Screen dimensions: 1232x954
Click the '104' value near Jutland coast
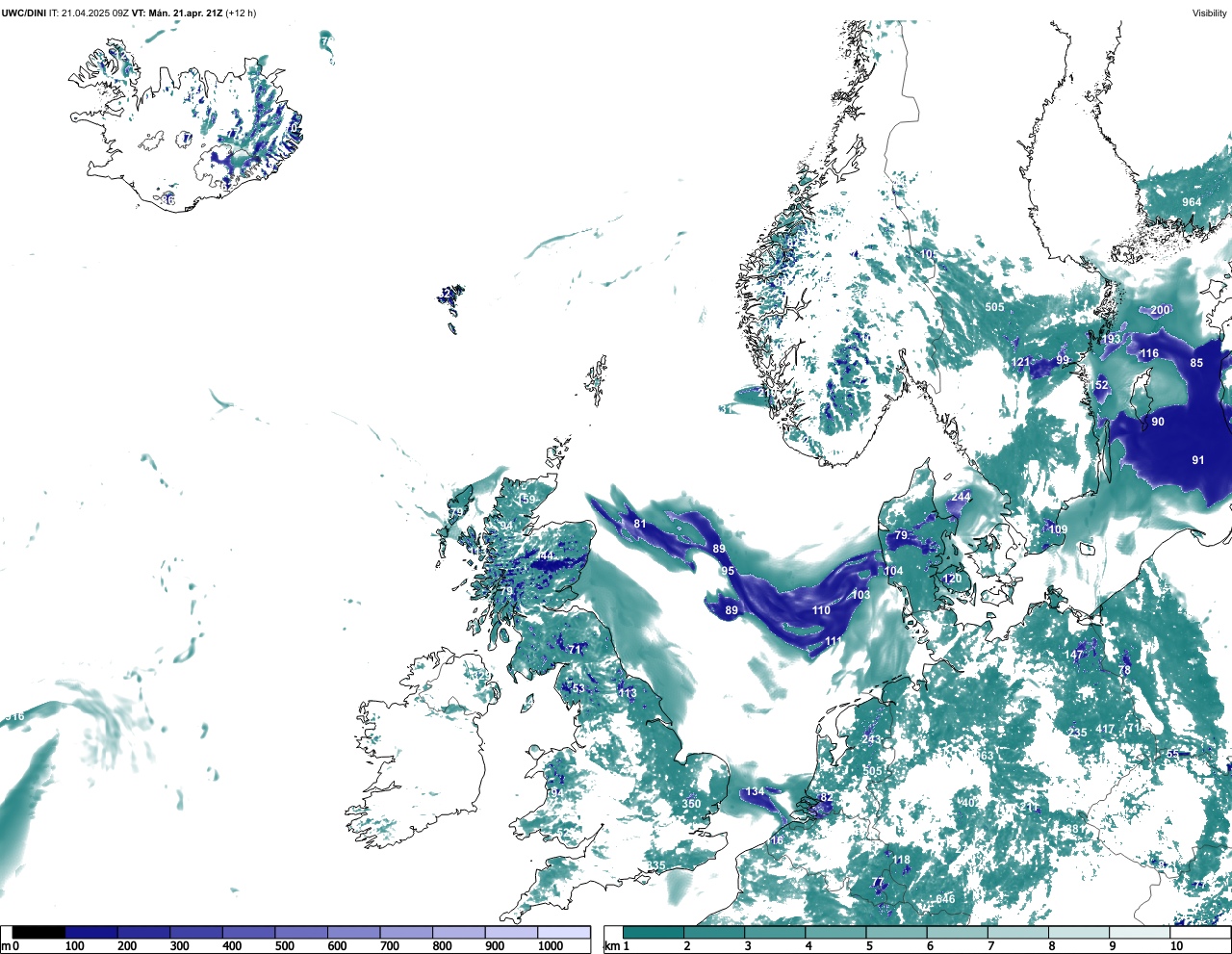point(893,571)
